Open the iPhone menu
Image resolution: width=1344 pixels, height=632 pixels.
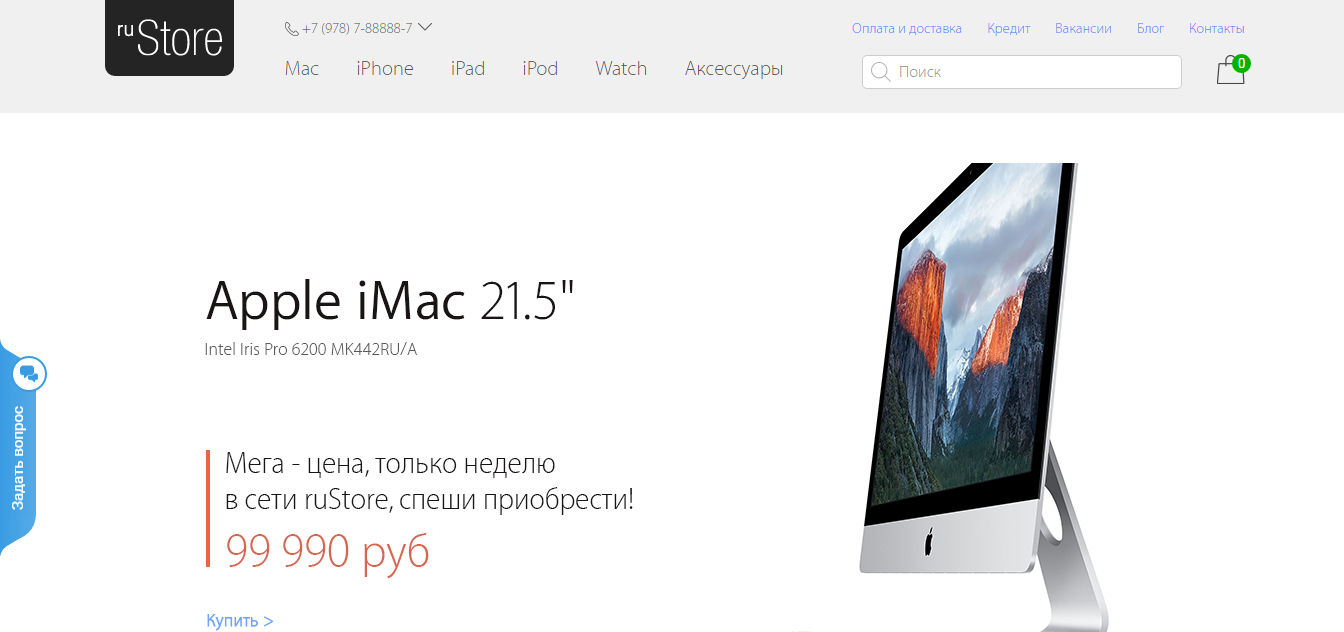pos(385,69)
